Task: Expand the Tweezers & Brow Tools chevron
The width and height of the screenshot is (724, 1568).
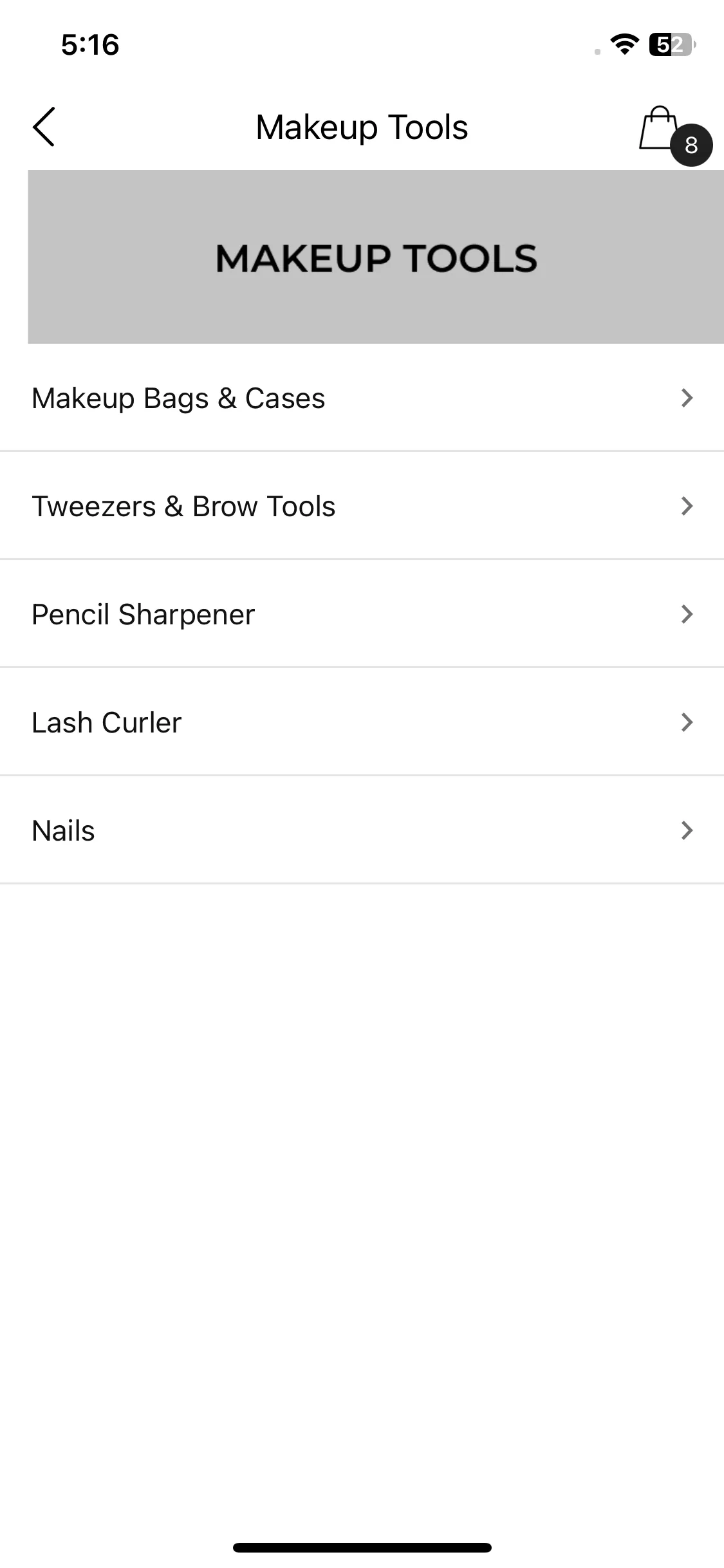Action: [687, 506]
